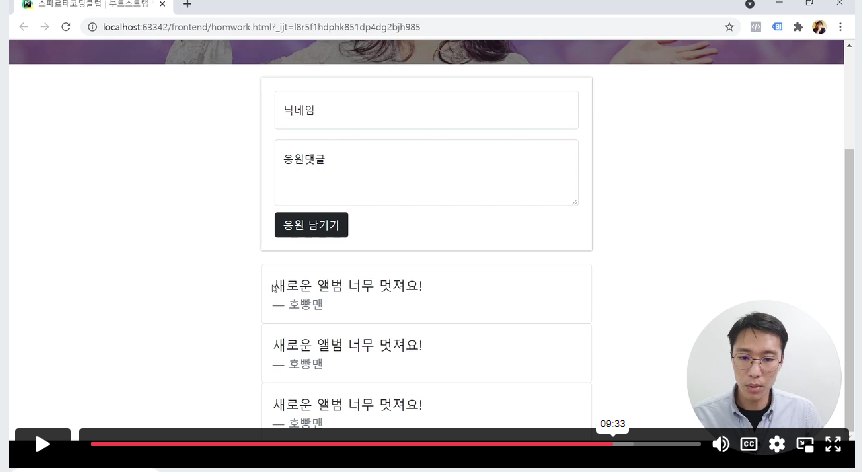Screen dimensions: 862x472
Task: Mute the video volume
Action: 721,444
